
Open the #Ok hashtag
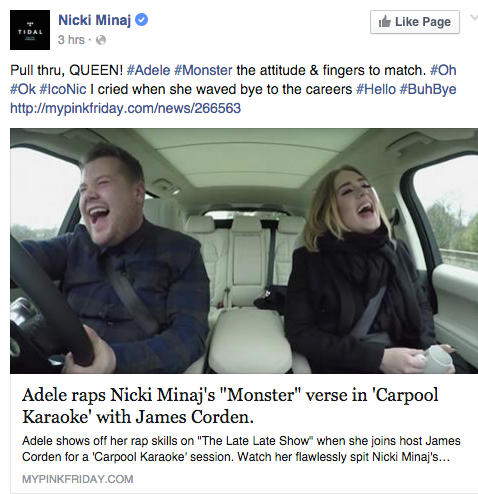coord(23,89)
